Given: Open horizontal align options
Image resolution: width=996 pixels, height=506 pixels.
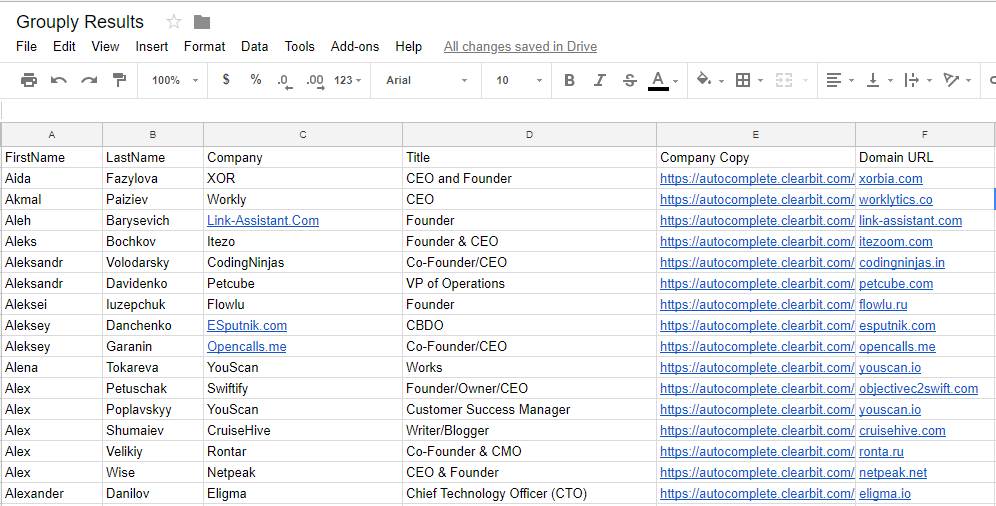Looking at the screenshot, I should (x=833, y=80).
